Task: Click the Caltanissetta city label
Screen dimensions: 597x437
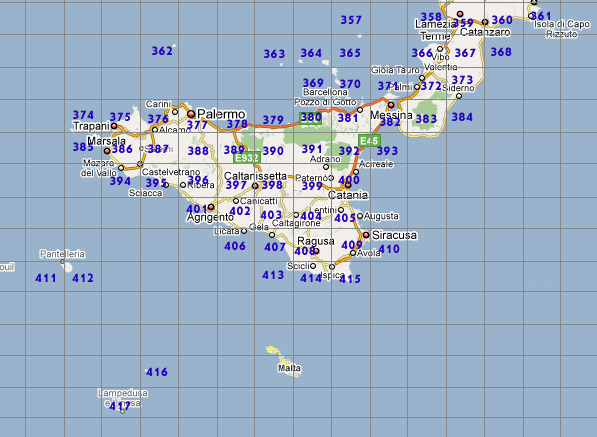Action: point(255,176)
